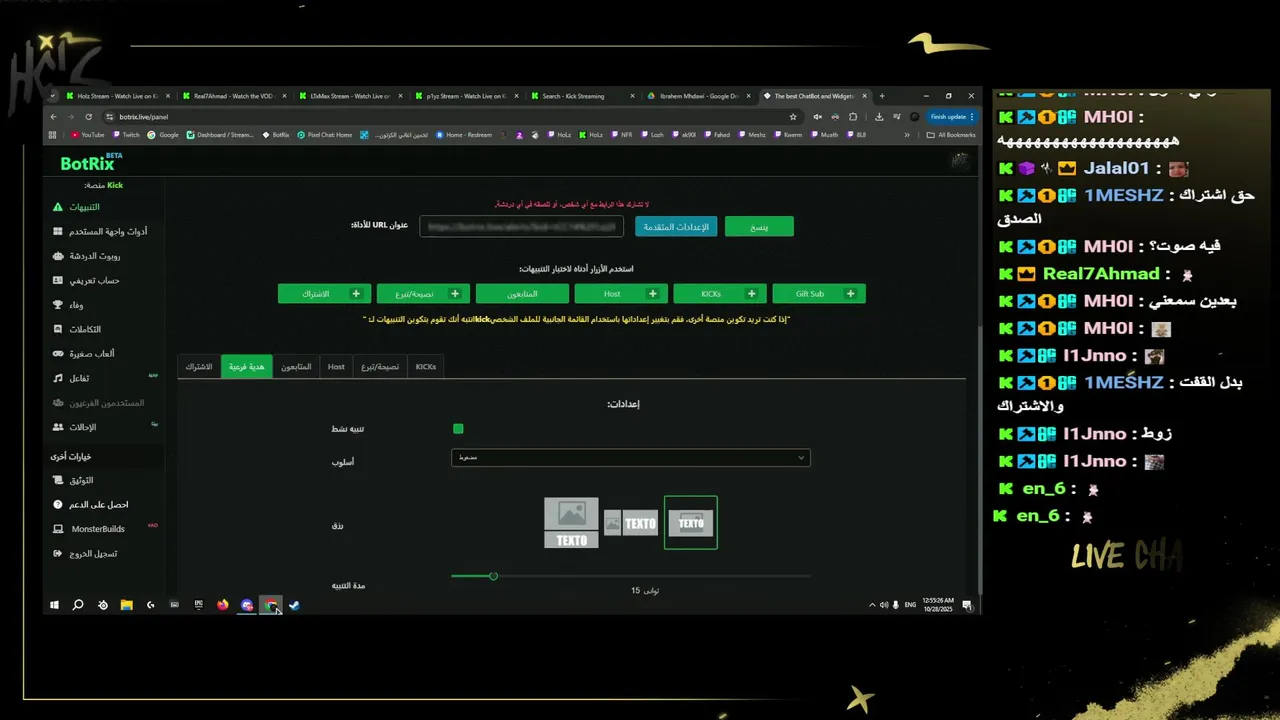The width and height of the screenshot is (1280, 720).
Task: Switch to the KICKs settings tab
Action: pos(426,367)
